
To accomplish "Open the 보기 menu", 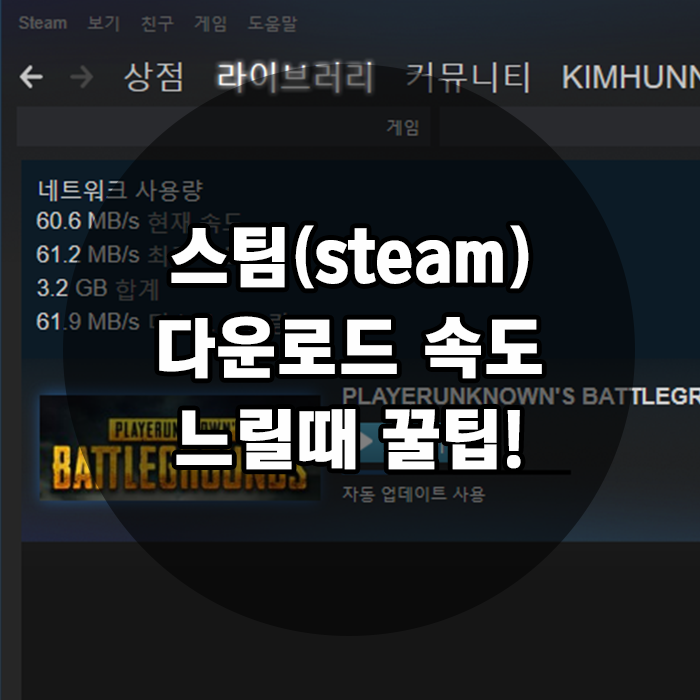I will click(104, 23).
